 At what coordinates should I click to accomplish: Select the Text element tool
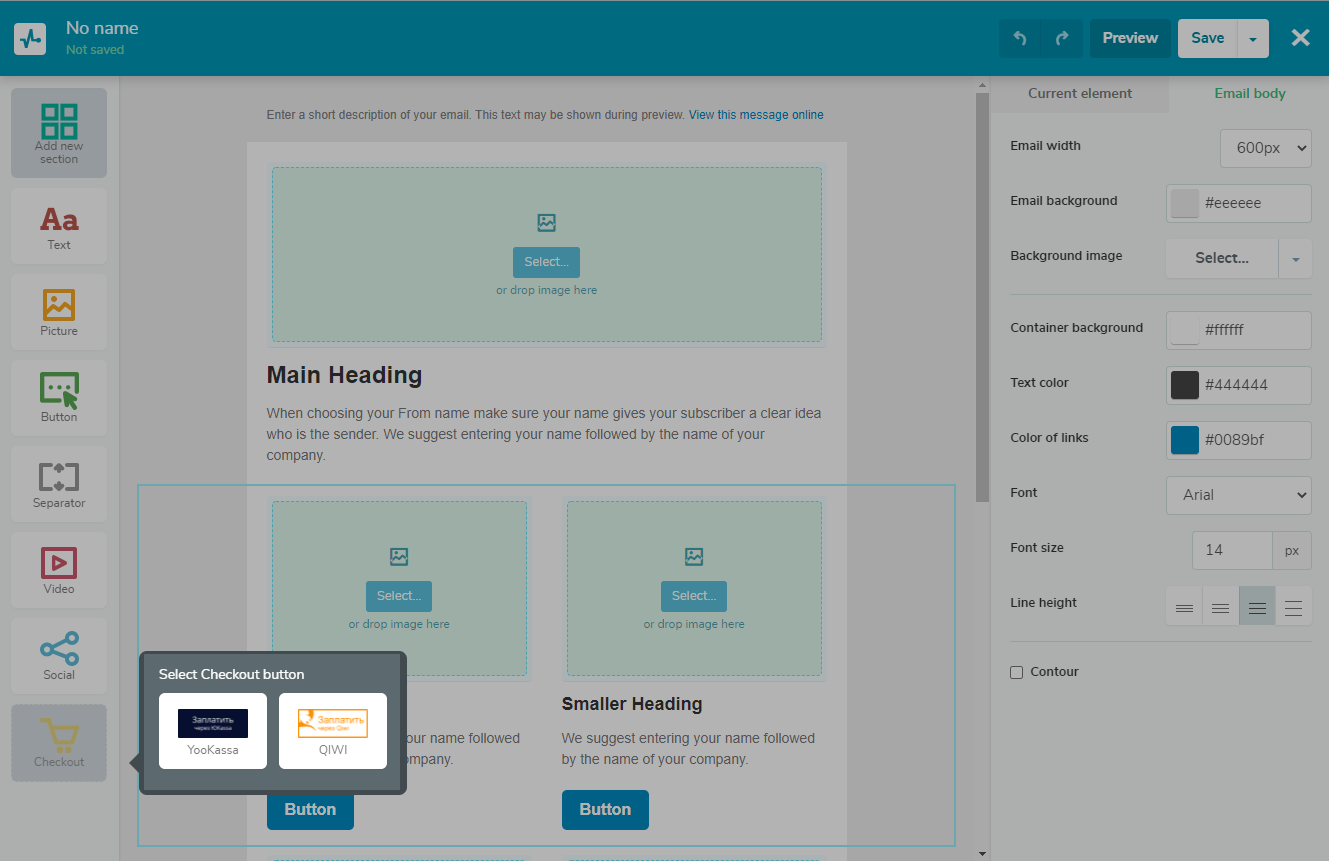pos(59,226)
